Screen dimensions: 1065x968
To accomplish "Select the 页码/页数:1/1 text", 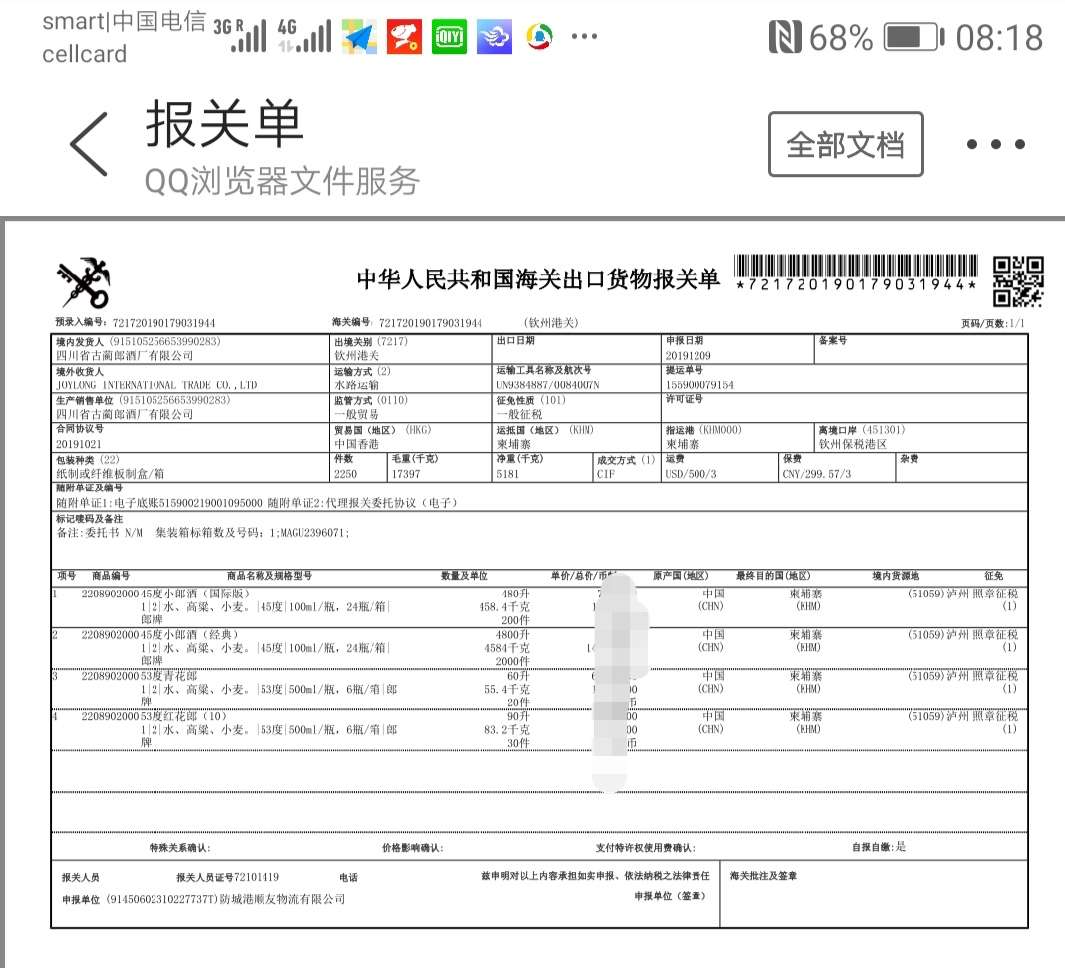I will tap(992, 323).
